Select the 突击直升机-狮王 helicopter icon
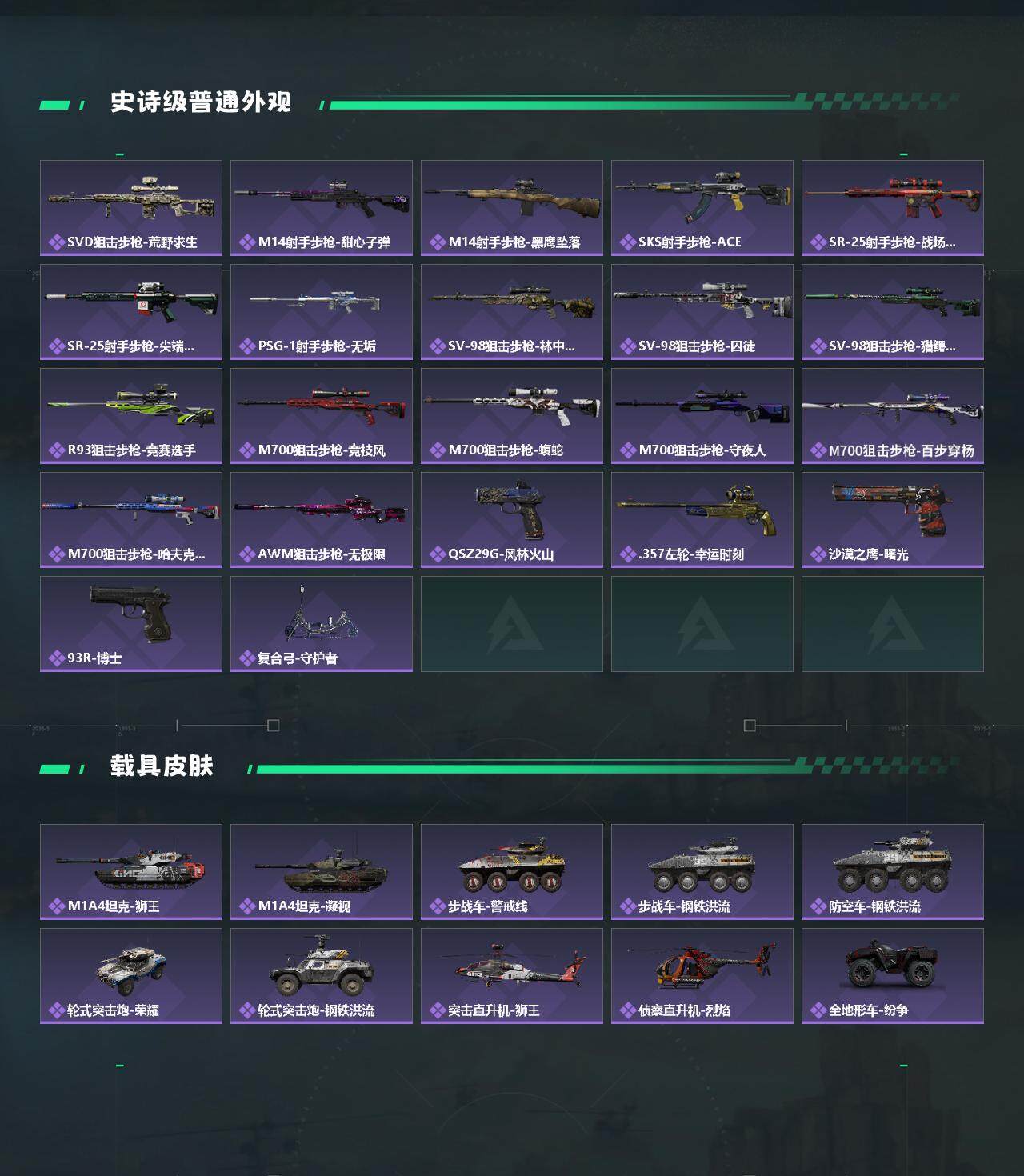The width and height of the screenshot is (1024, 1176). [x=512, y=967]
